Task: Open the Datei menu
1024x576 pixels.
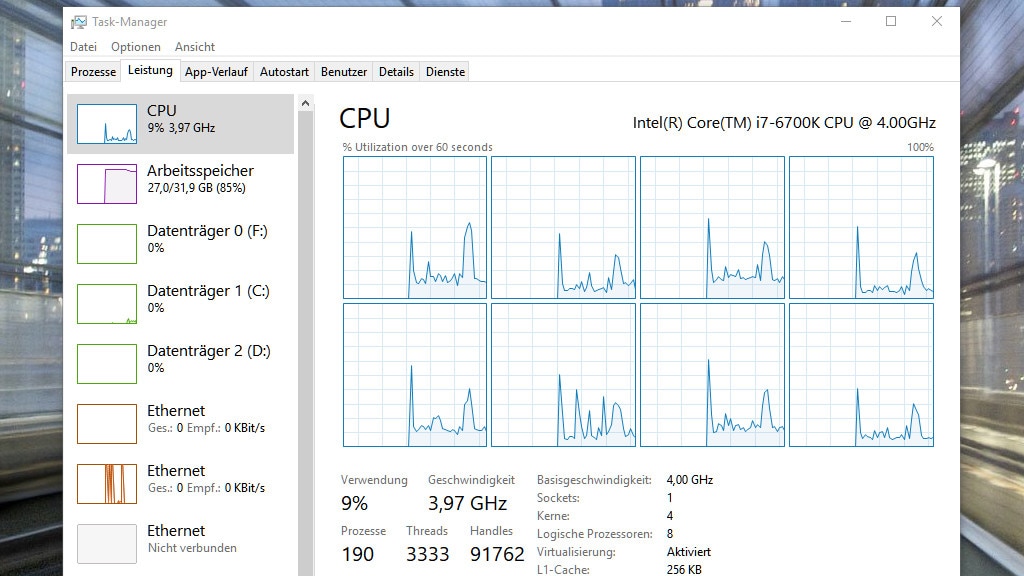Action: pyautogui.click(x=83, y=46)
